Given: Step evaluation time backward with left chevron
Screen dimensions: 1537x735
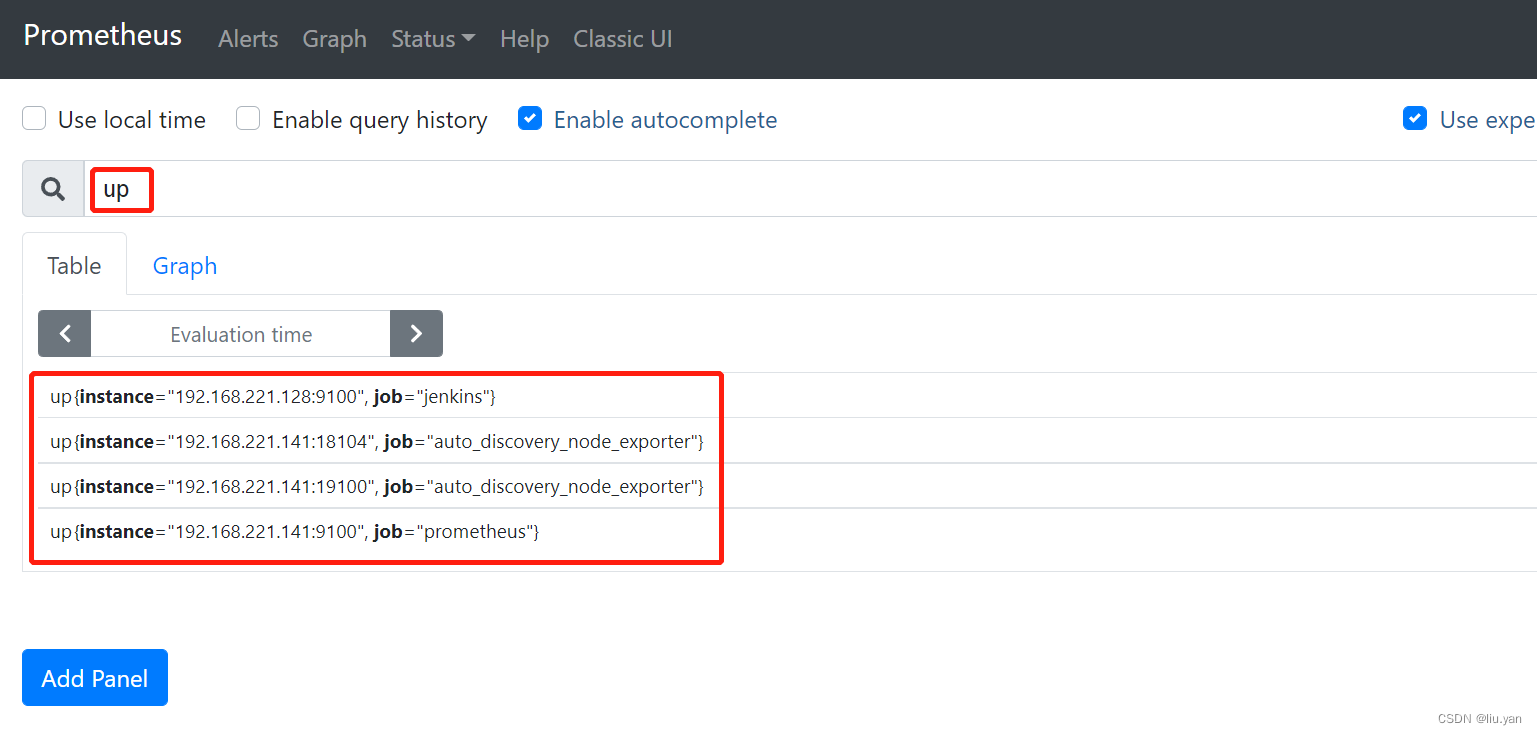Looking at the screenshot, I should [65, 334].
